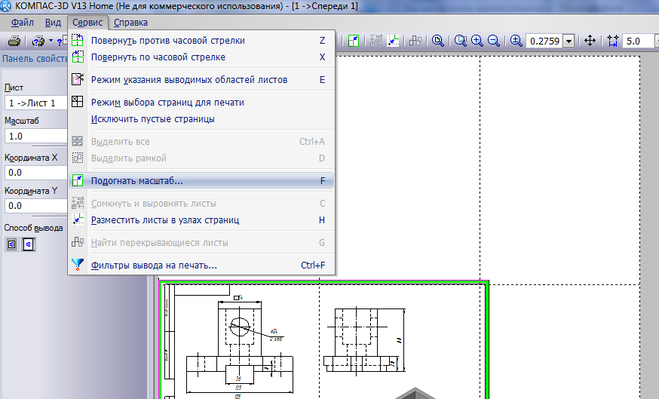
Task: Click the printer icon in the toolbar
Action: point(14,41)
